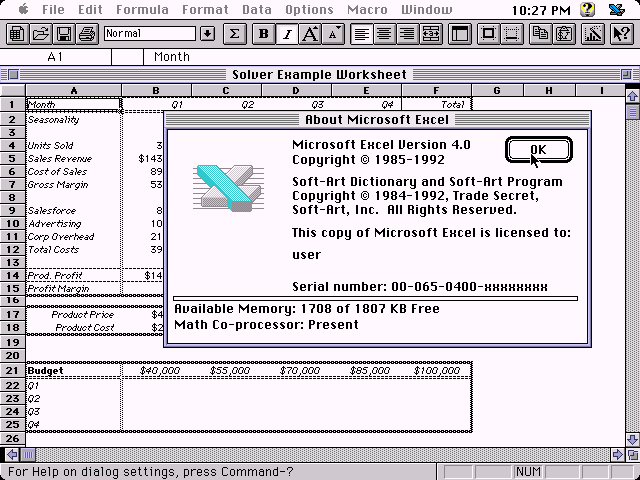
Task: Select column F header
Action: [436, 91]
